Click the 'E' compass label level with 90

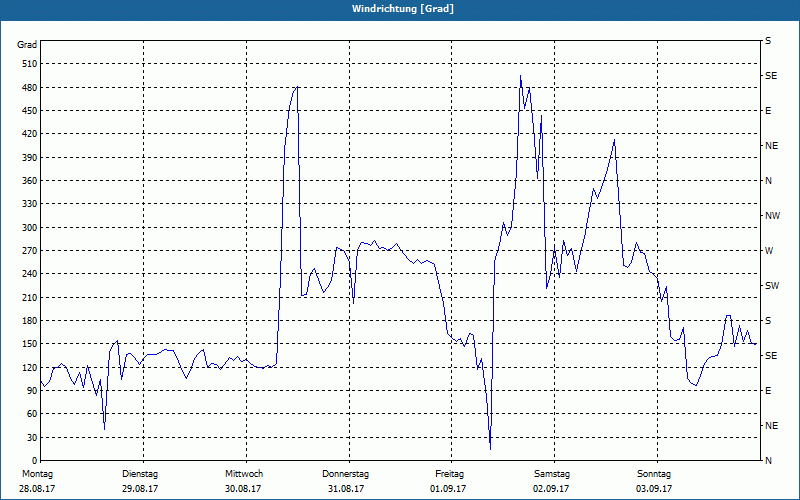click(x=768, y=390)
